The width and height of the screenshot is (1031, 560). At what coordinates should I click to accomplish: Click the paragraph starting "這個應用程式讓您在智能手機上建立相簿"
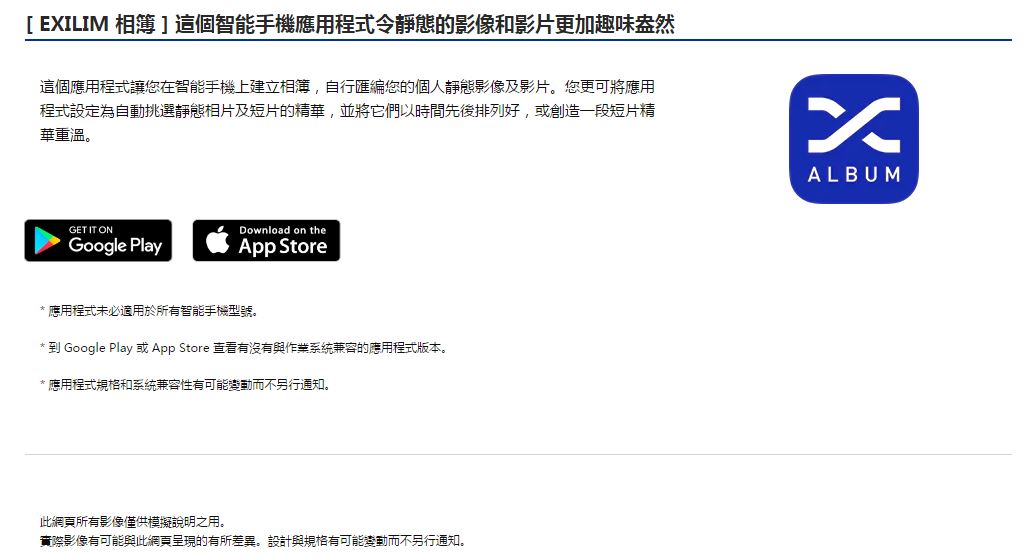point(347,111)
